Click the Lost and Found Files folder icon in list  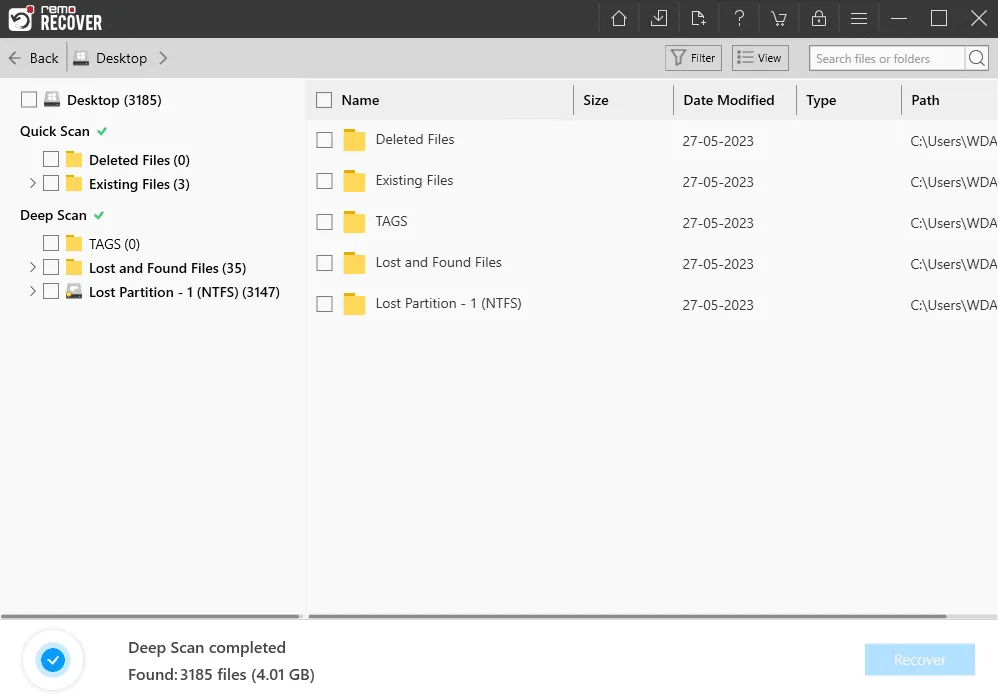pyautogui.click(x=354, y=263)
